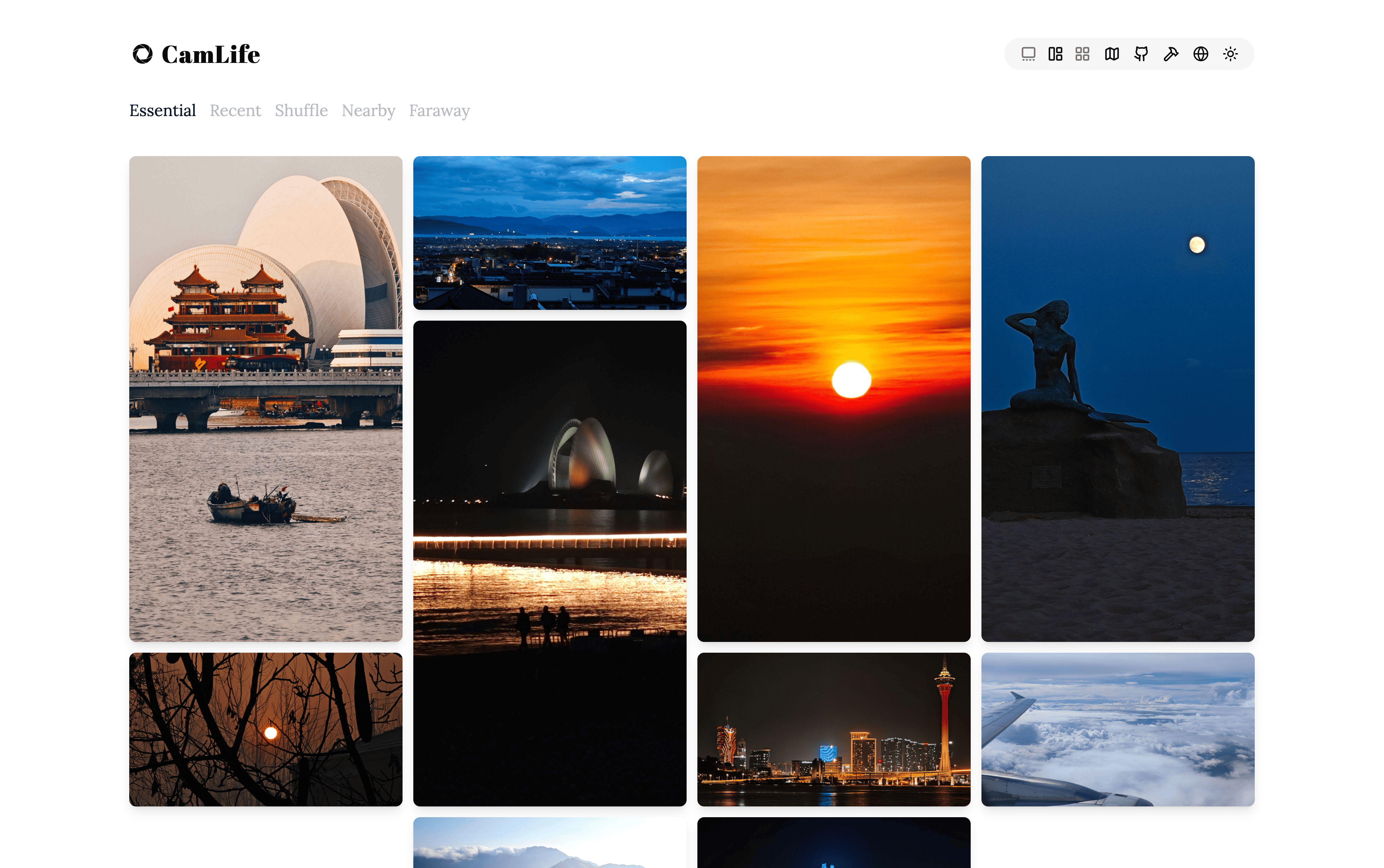Screen dimensions: 1384x868
Task: Select the masonry layout view
Action: 1056,53
